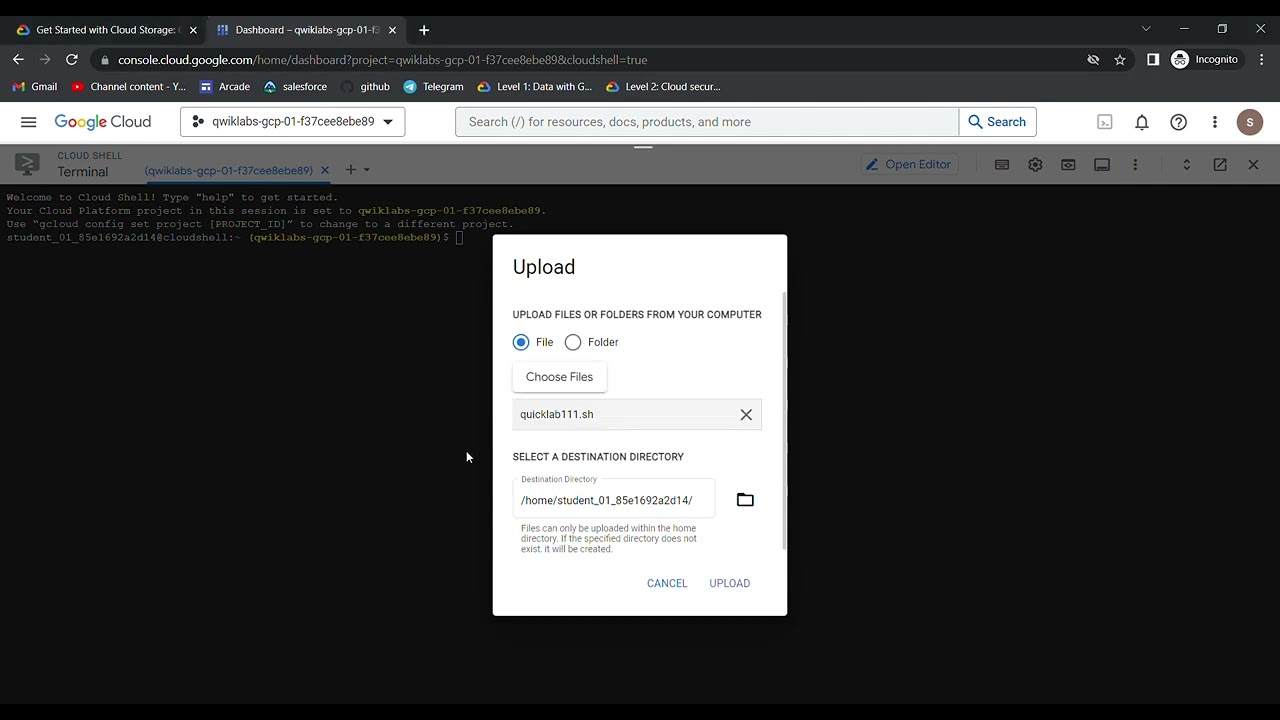Select the qwiklabs-gcp-01 terminal tab

[228, 170]
